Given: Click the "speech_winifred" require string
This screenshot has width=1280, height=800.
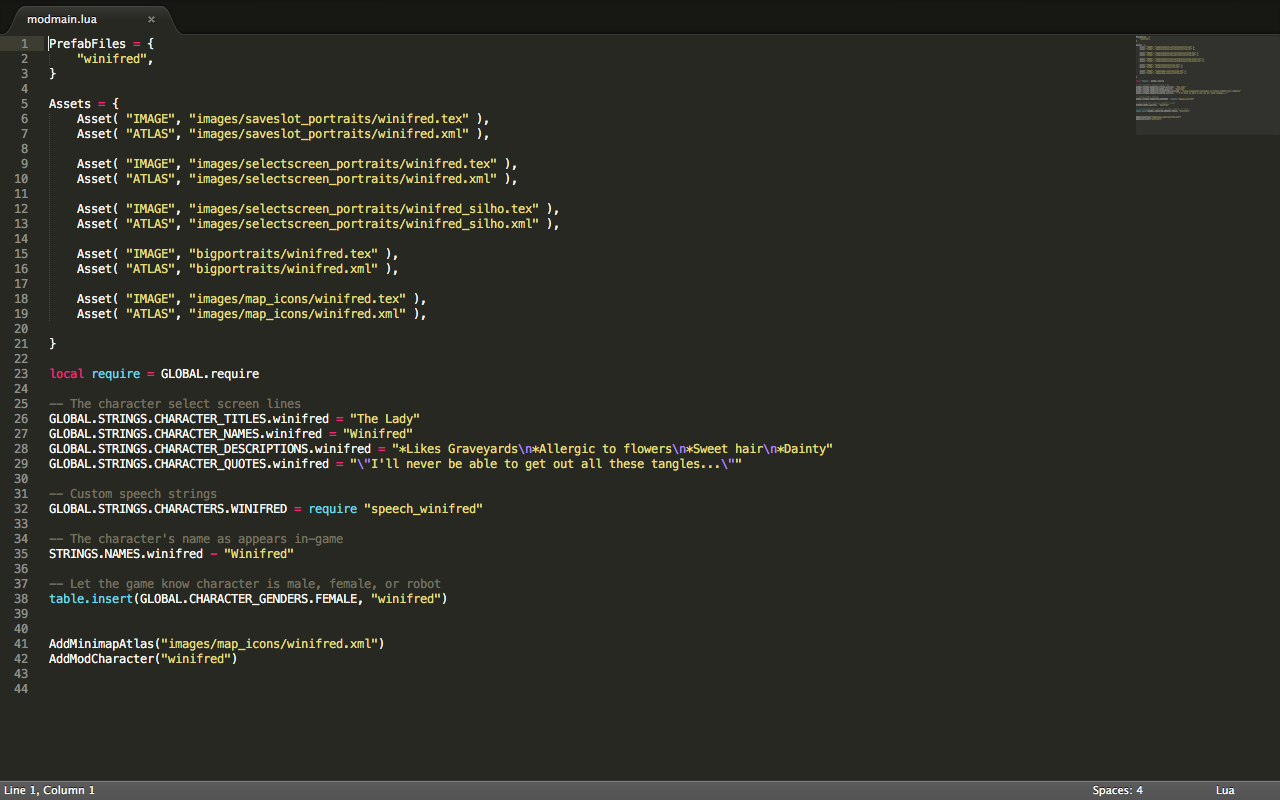Looking at the screenshot, I should click(x=423, y=509).
